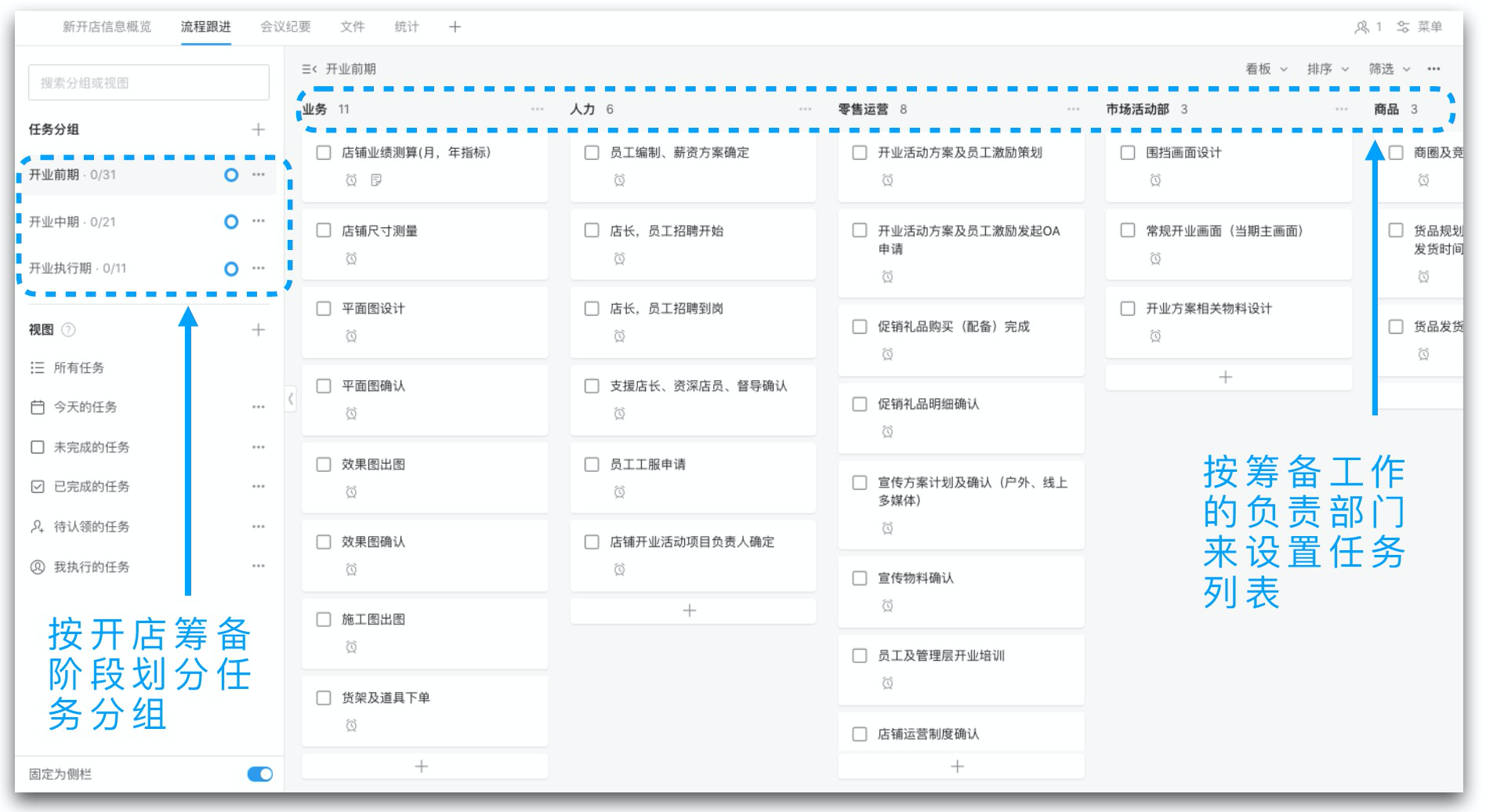Open more options for 我执行的任务 view
The height and width of the screenshot is (812, 1486).
[x=259, y=566]
